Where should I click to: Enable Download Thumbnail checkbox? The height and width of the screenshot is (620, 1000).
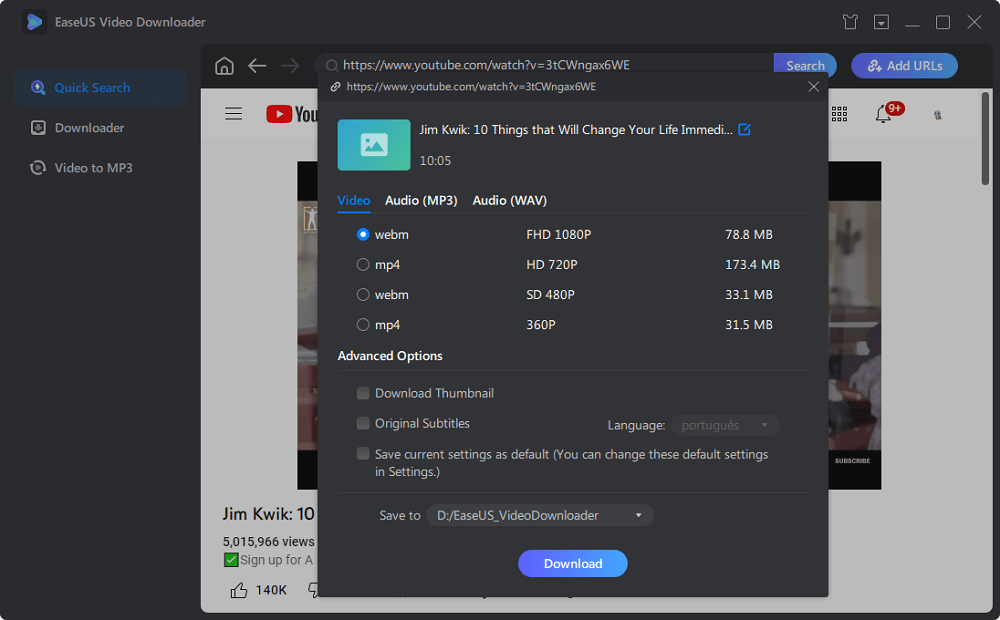pyautogui.click(x=363, y=393)
